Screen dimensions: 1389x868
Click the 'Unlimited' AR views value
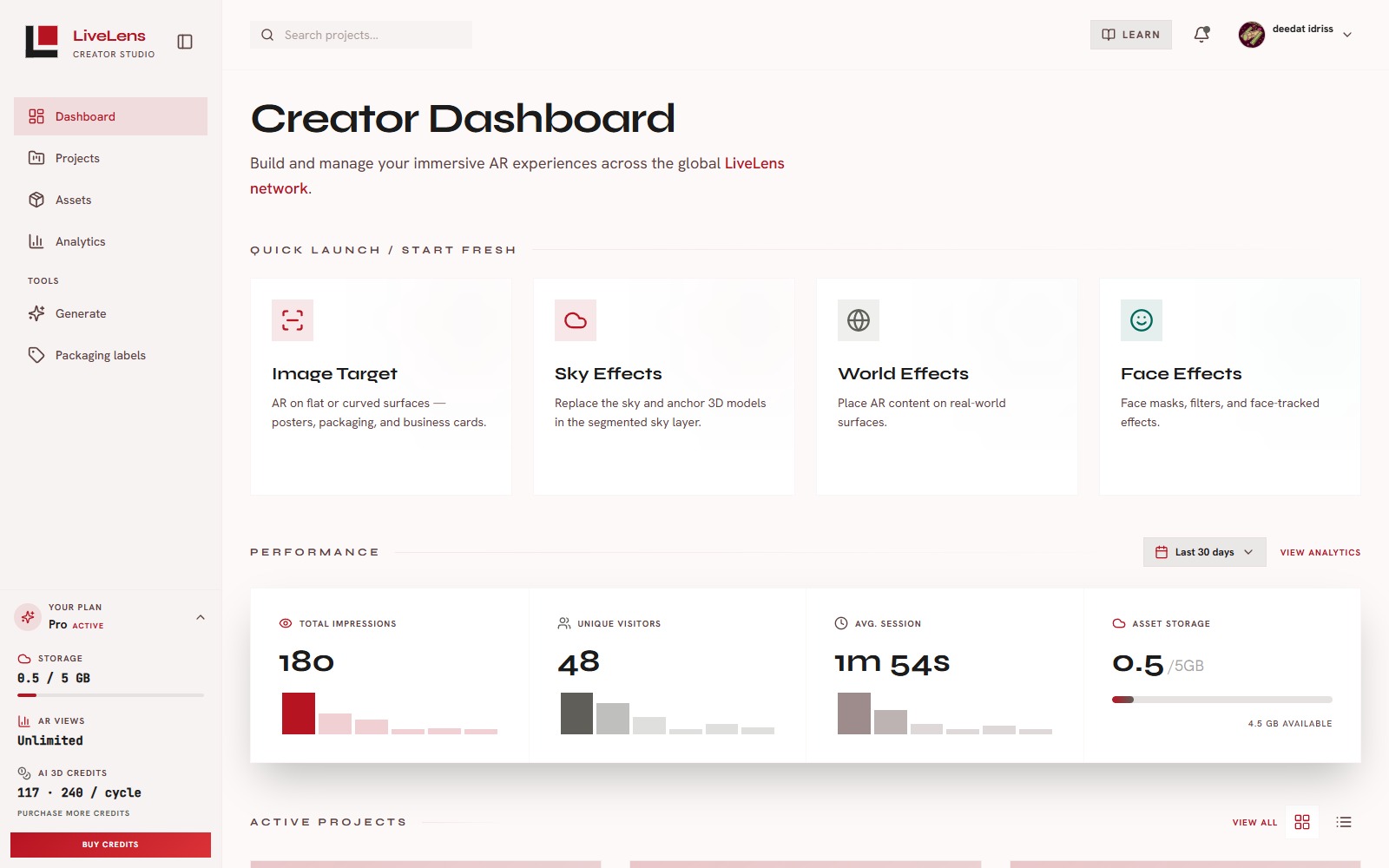[x=50, y=740]
